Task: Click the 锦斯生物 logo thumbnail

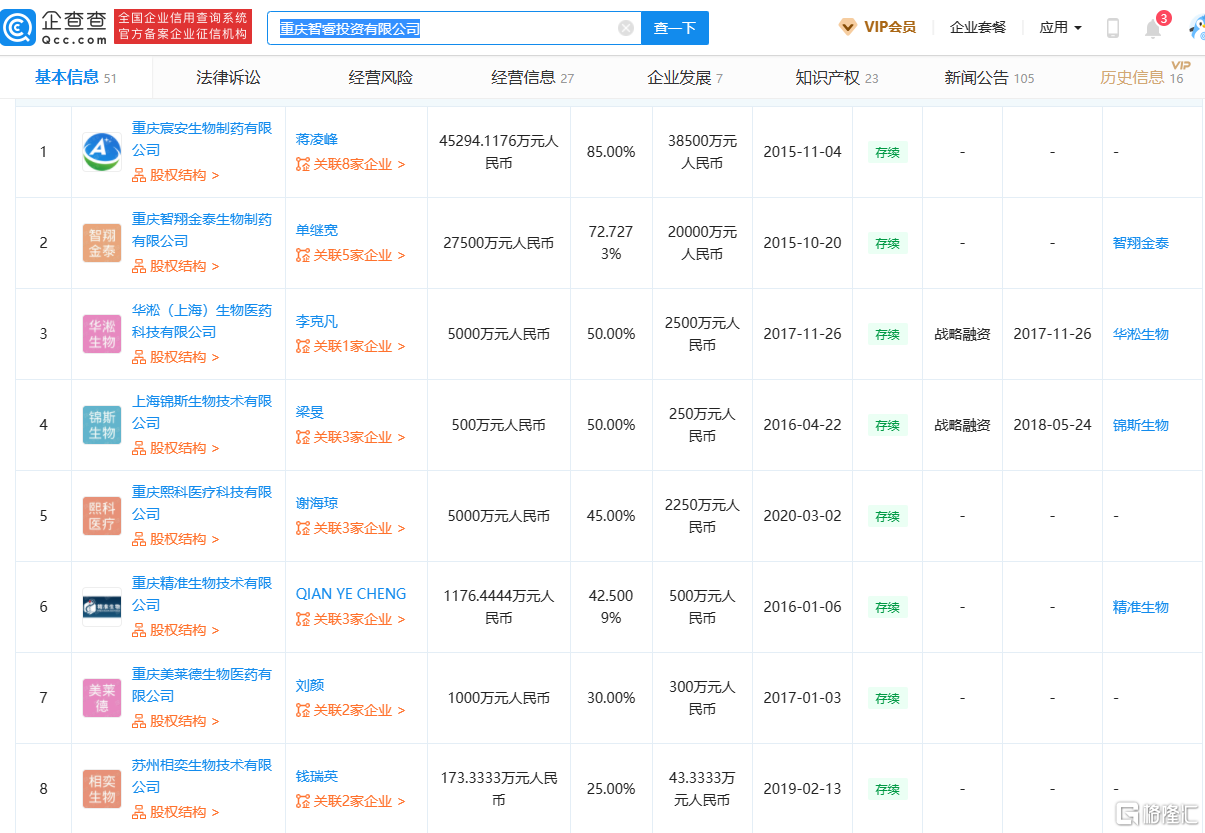Action: (102, 425)
